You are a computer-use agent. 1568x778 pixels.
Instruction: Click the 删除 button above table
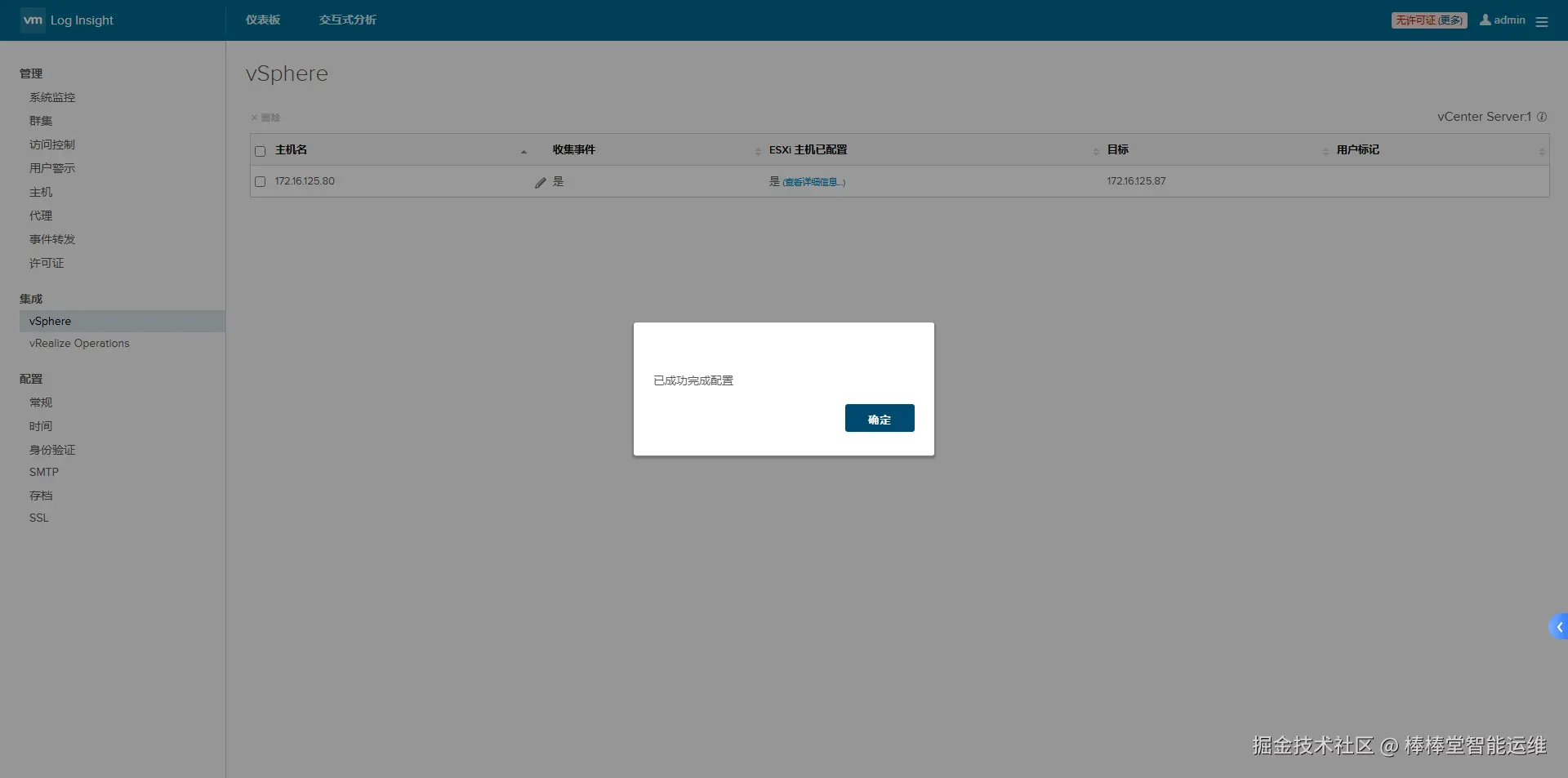pyautogui.click(x=265, y=118)
